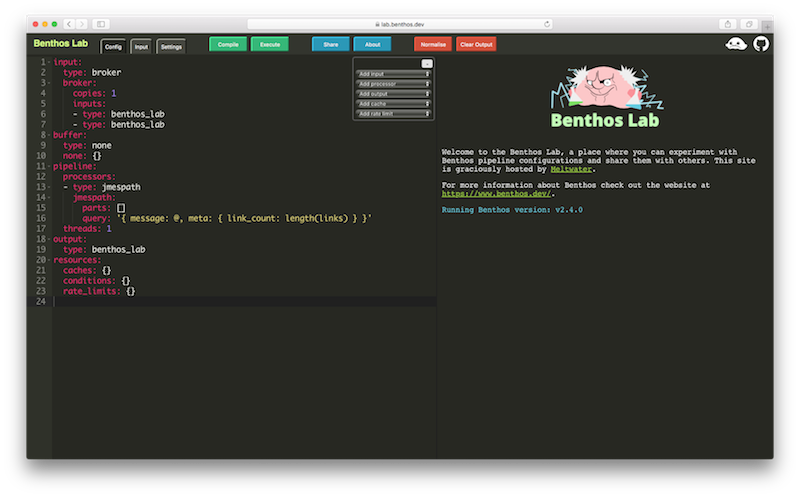Fold the resources section at line 20
Image resolution: width=800 pixels, height=497 pixels.
pos(49,260)
